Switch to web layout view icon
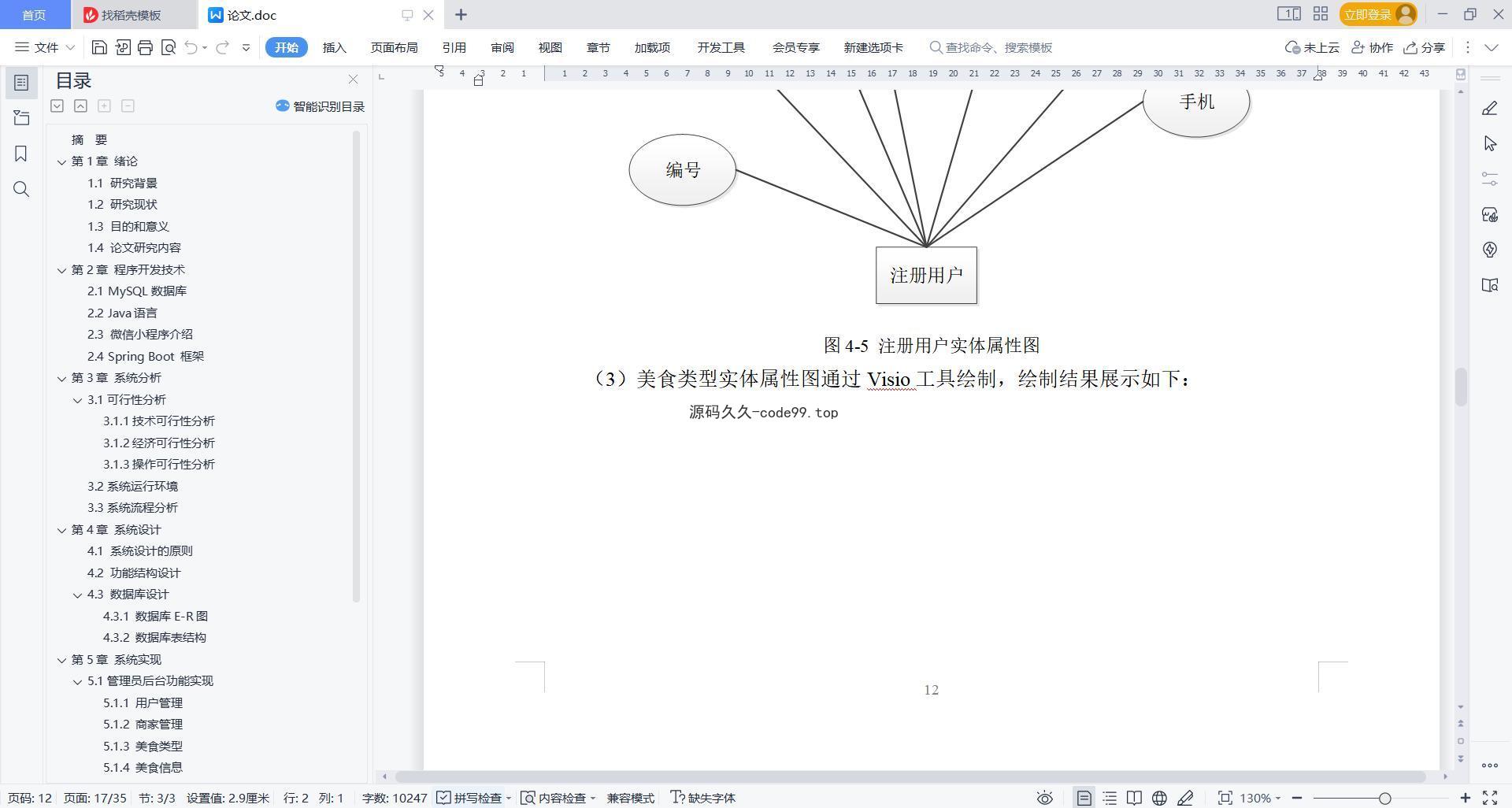The height and width of the screenshot is (808, 1512). point(1159,798)
